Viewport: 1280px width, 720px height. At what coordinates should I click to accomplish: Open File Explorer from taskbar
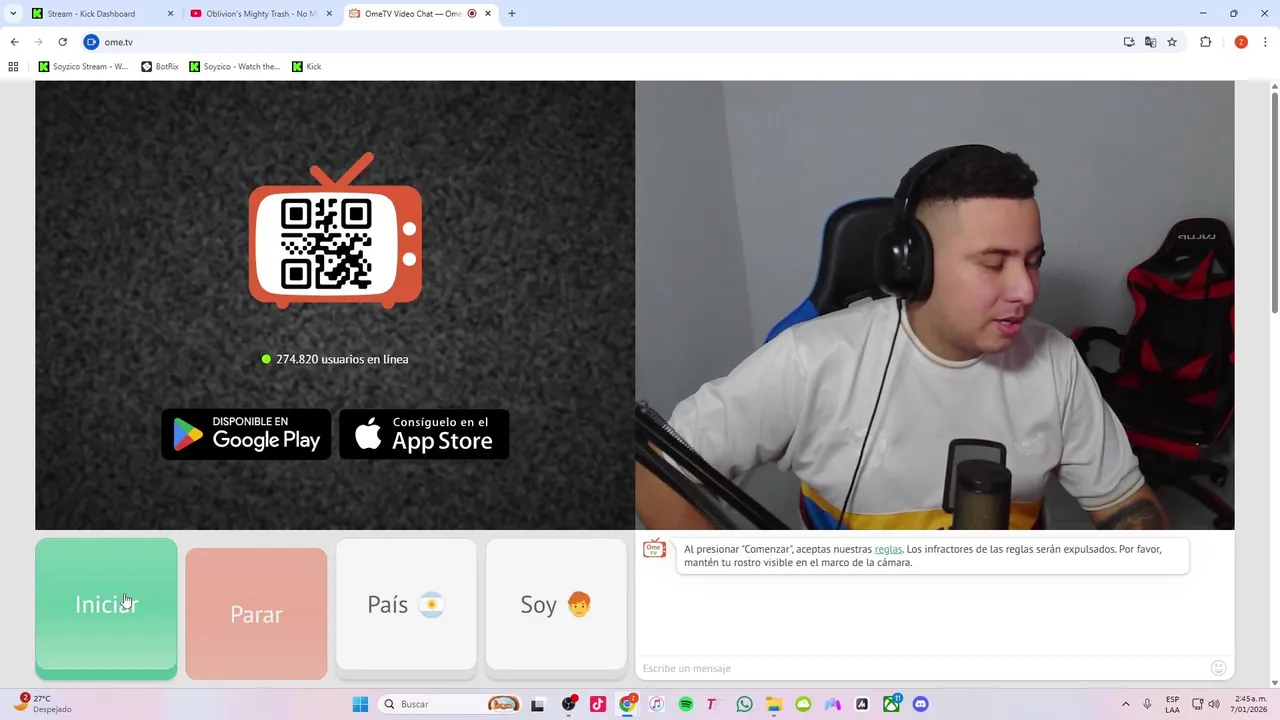(774, 704)
